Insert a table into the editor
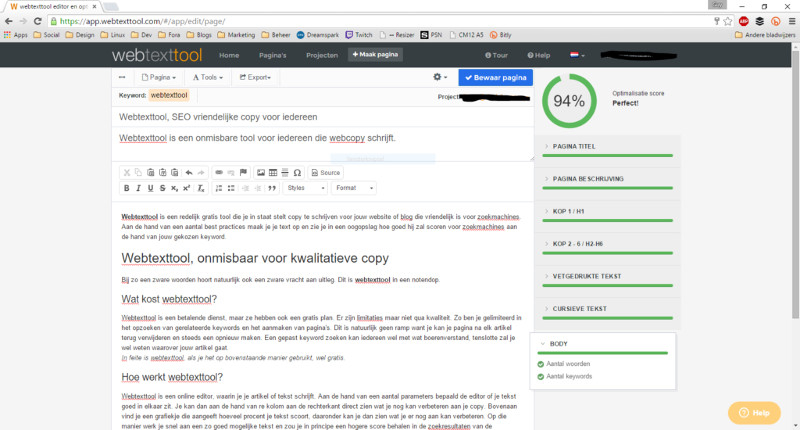The height and width of the screenshot is (430, 800). (x=273, y=172)
